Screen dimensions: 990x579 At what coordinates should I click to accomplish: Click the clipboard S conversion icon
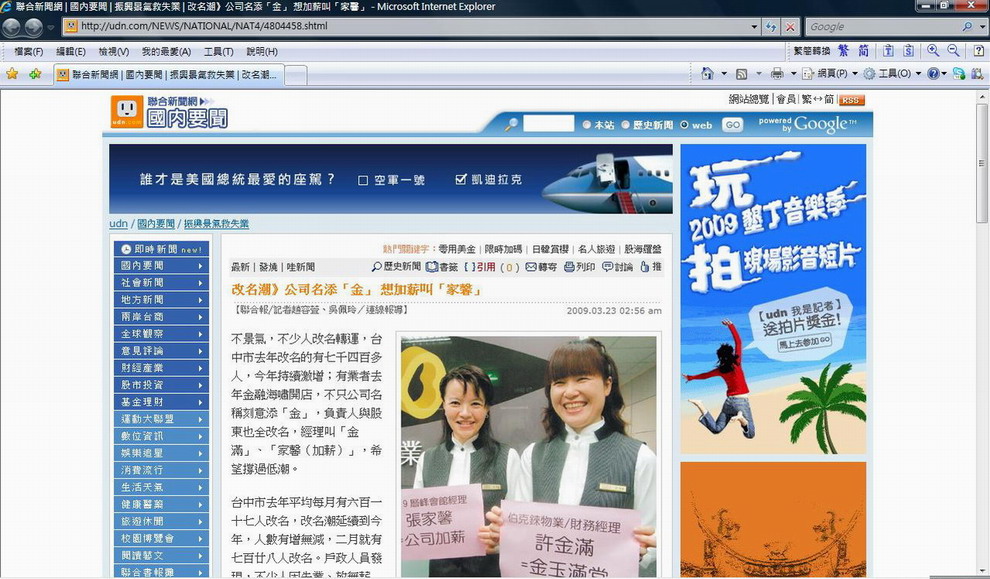coord(909,51)
